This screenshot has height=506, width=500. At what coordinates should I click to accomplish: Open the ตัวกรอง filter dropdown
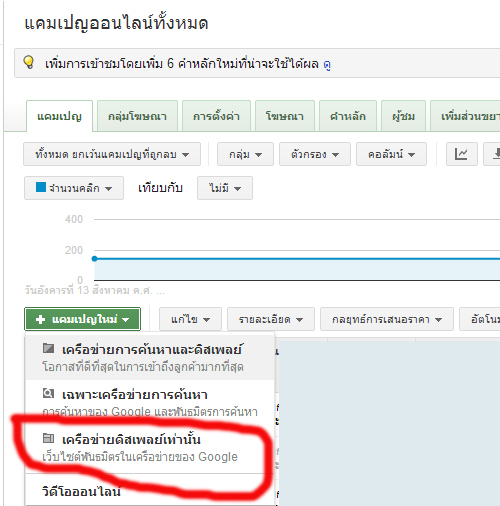tap(315, 154)
